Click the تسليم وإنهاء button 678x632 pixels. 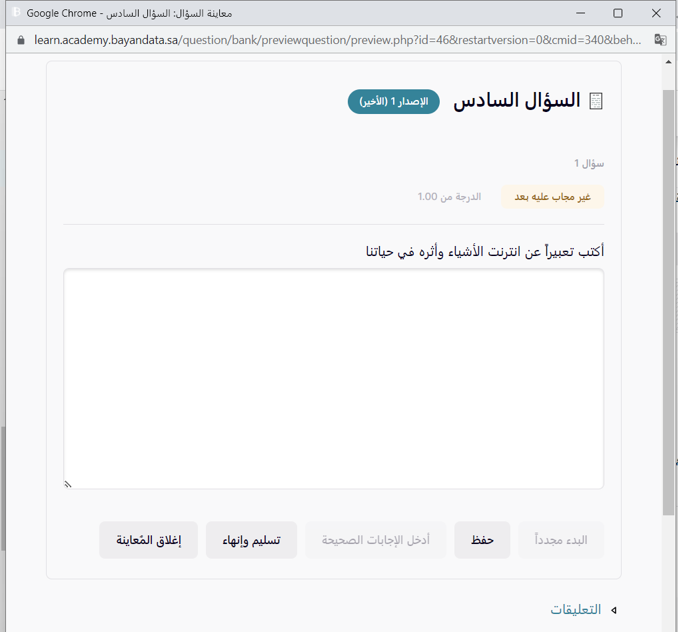point(251,540)
